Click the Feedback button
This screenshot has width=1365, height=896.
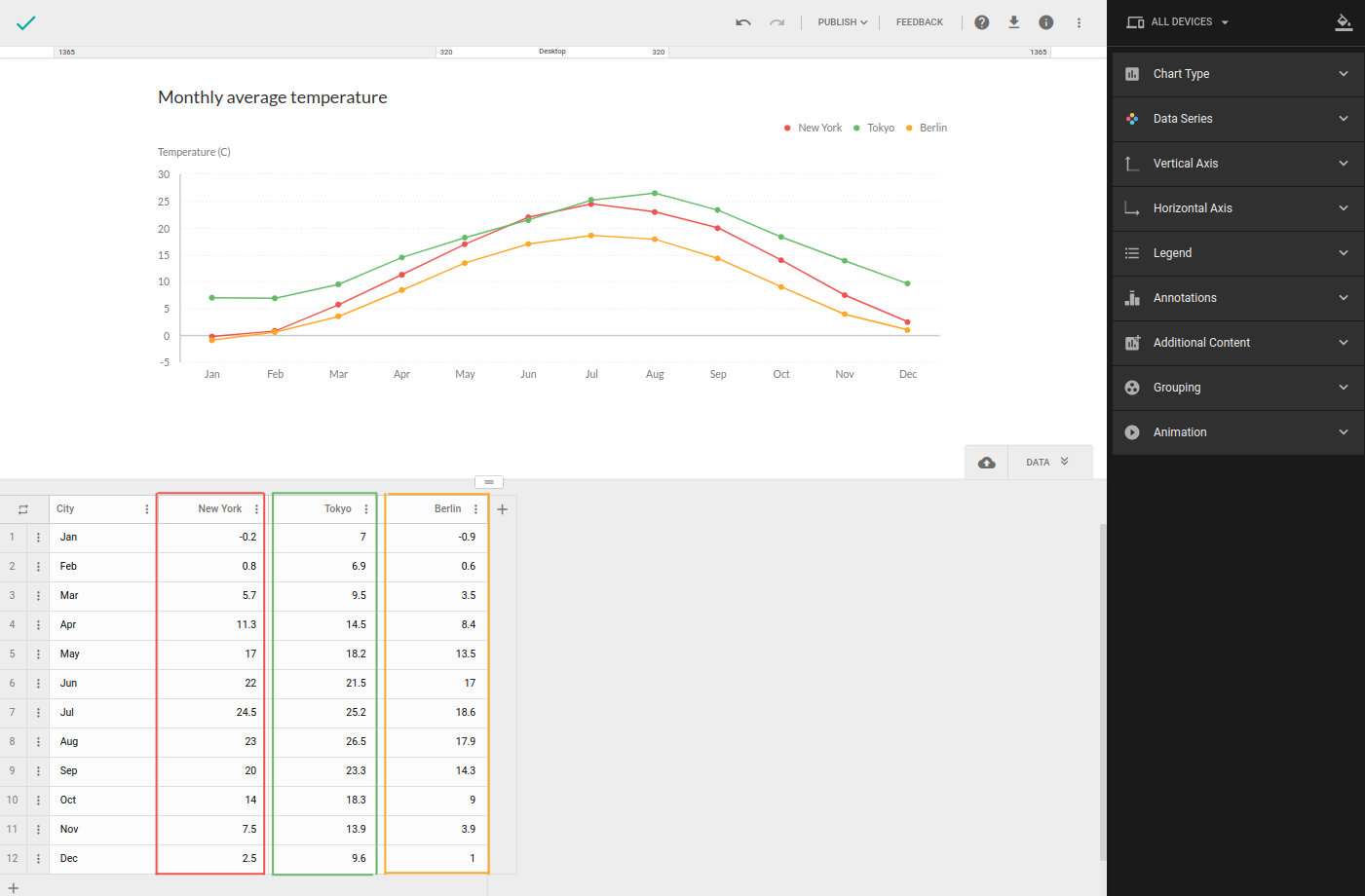[919, 22]
